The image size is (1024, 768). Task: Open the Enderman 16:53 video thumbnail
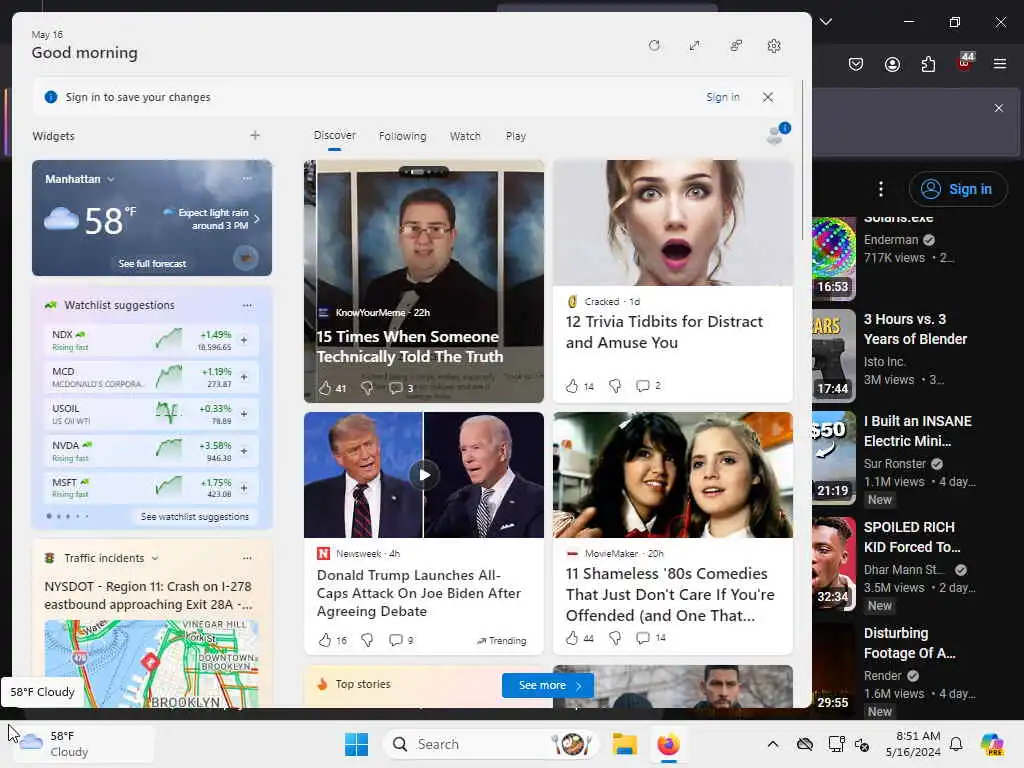coord(833,258)
